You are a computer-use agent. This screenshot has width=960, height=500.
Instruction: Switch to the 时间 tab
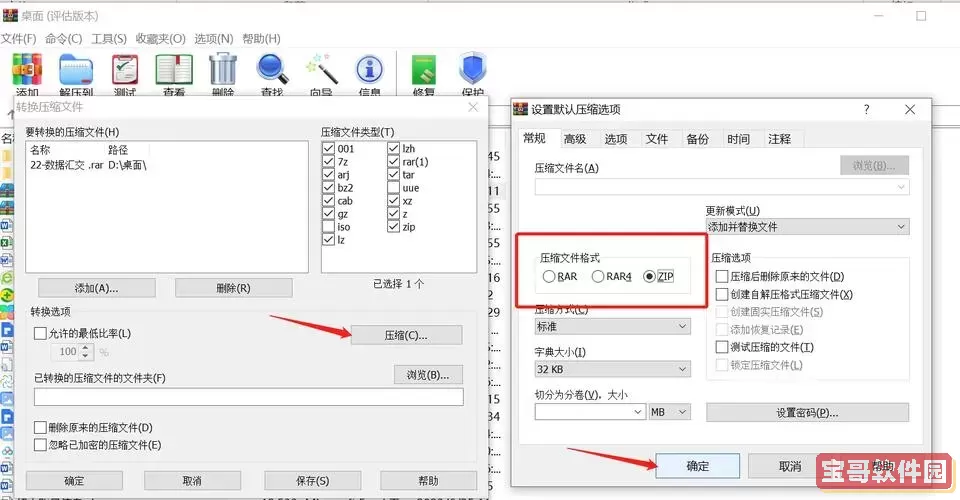pyautogui.click(x=738, y=139)
